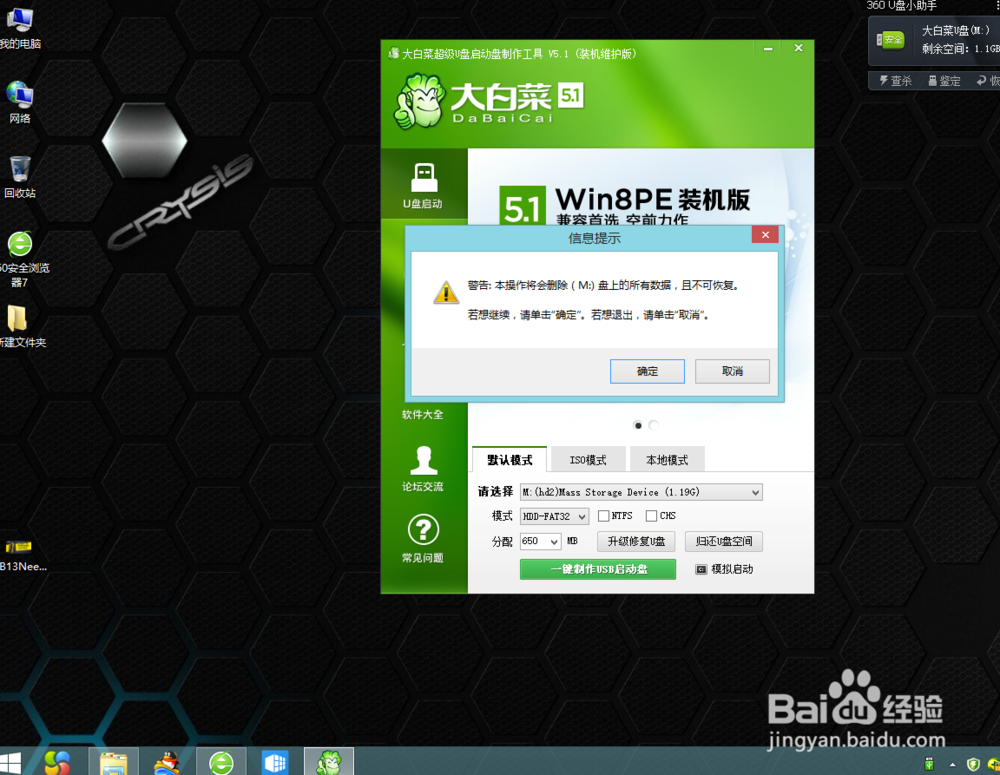1000x775 pixels.
Task: Select the second banner carousel dot
Action: point(653,425)
